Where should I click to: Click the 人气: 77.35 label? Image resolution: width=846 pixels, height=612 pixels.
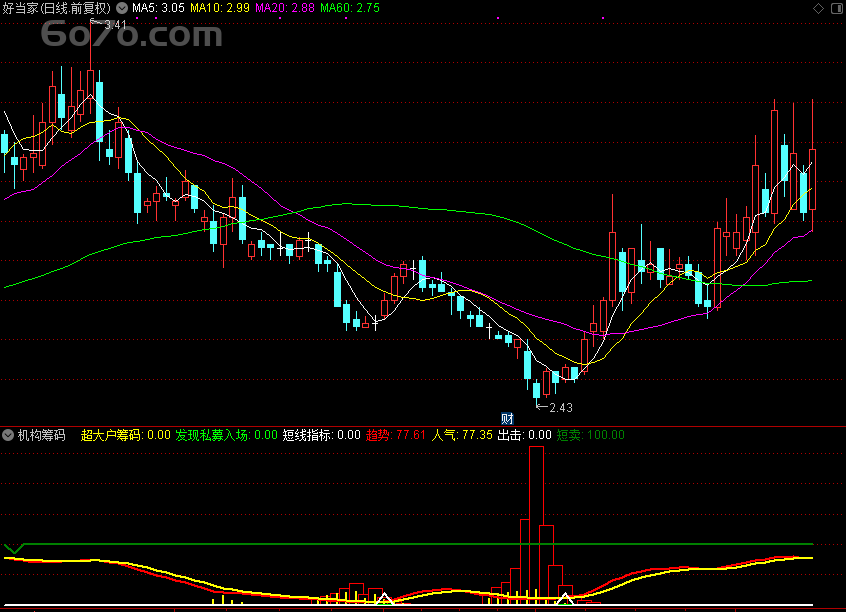462,435
